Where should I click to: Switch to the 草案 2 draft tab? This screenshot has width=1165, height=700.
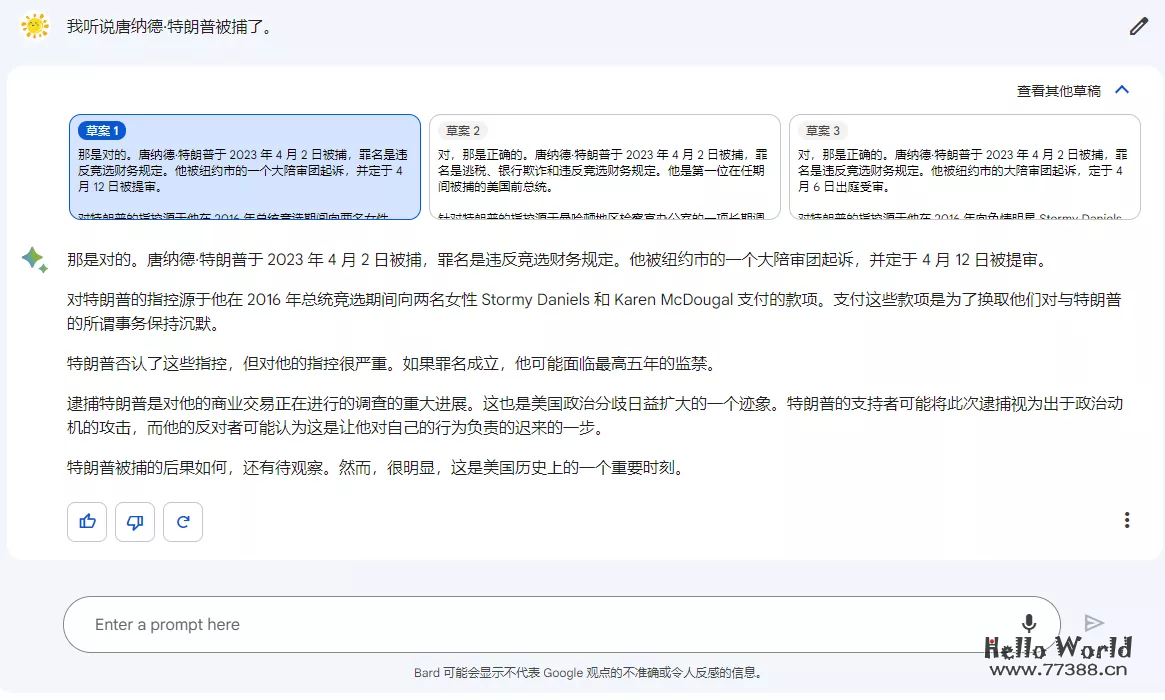462,130
